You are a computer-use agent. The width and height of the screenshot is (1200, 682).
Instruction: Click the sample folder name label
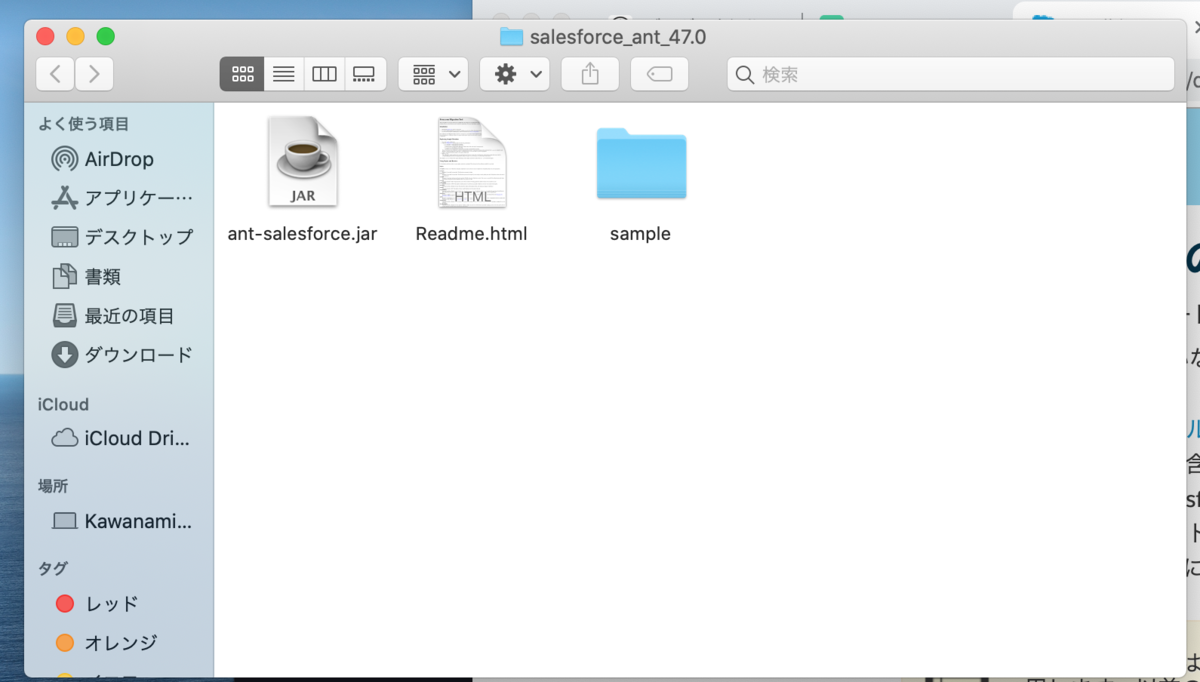click(640, 234)
